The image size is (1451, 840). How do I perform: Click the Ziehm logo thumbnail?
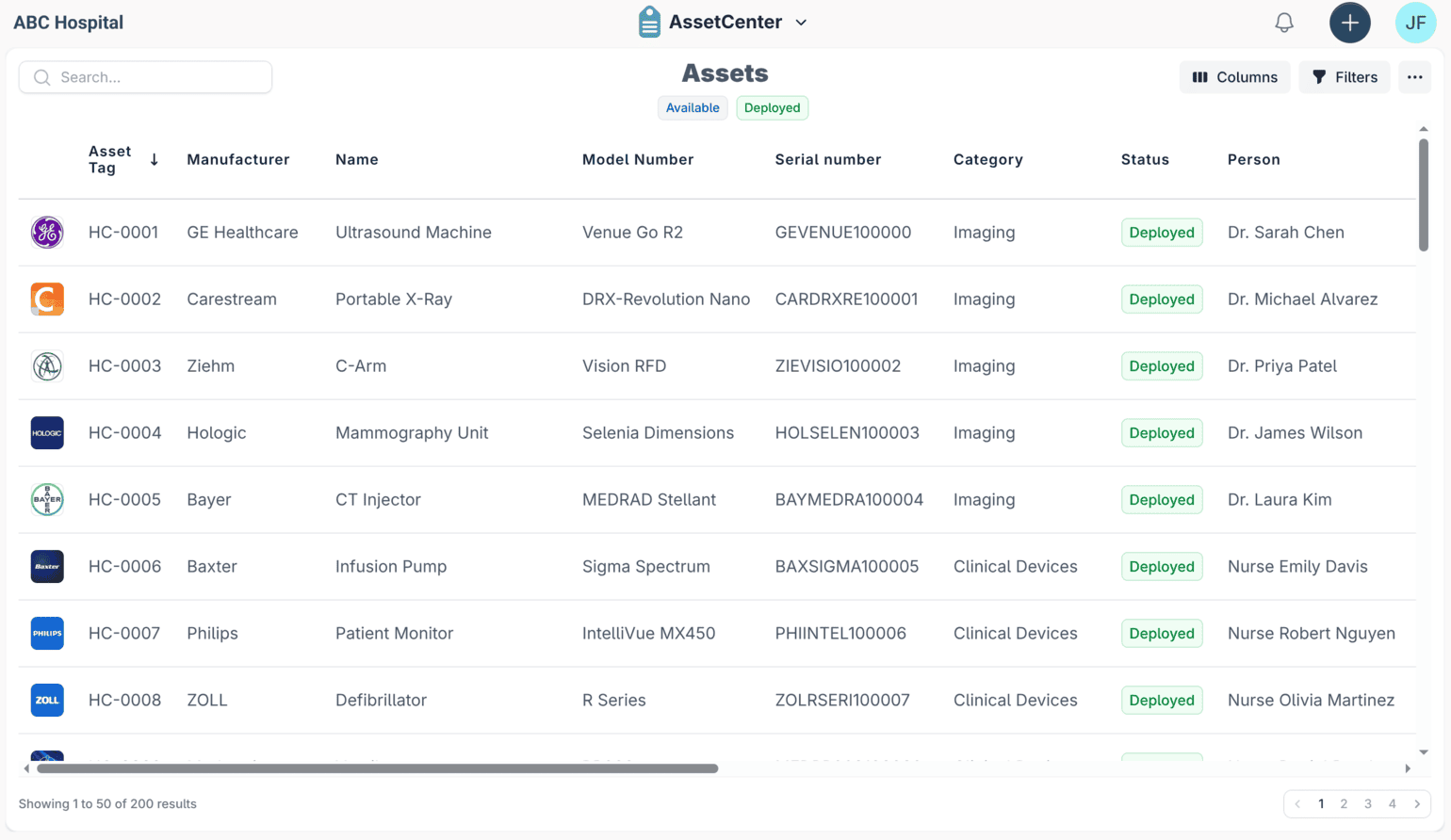pos(47,366)
